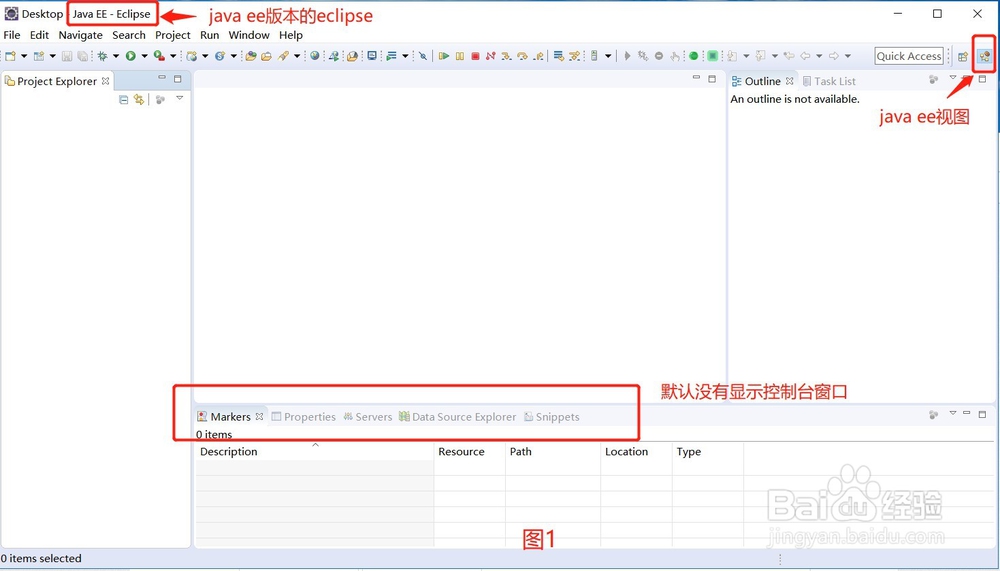Click the Drop to Frame icon

point(559,56)
